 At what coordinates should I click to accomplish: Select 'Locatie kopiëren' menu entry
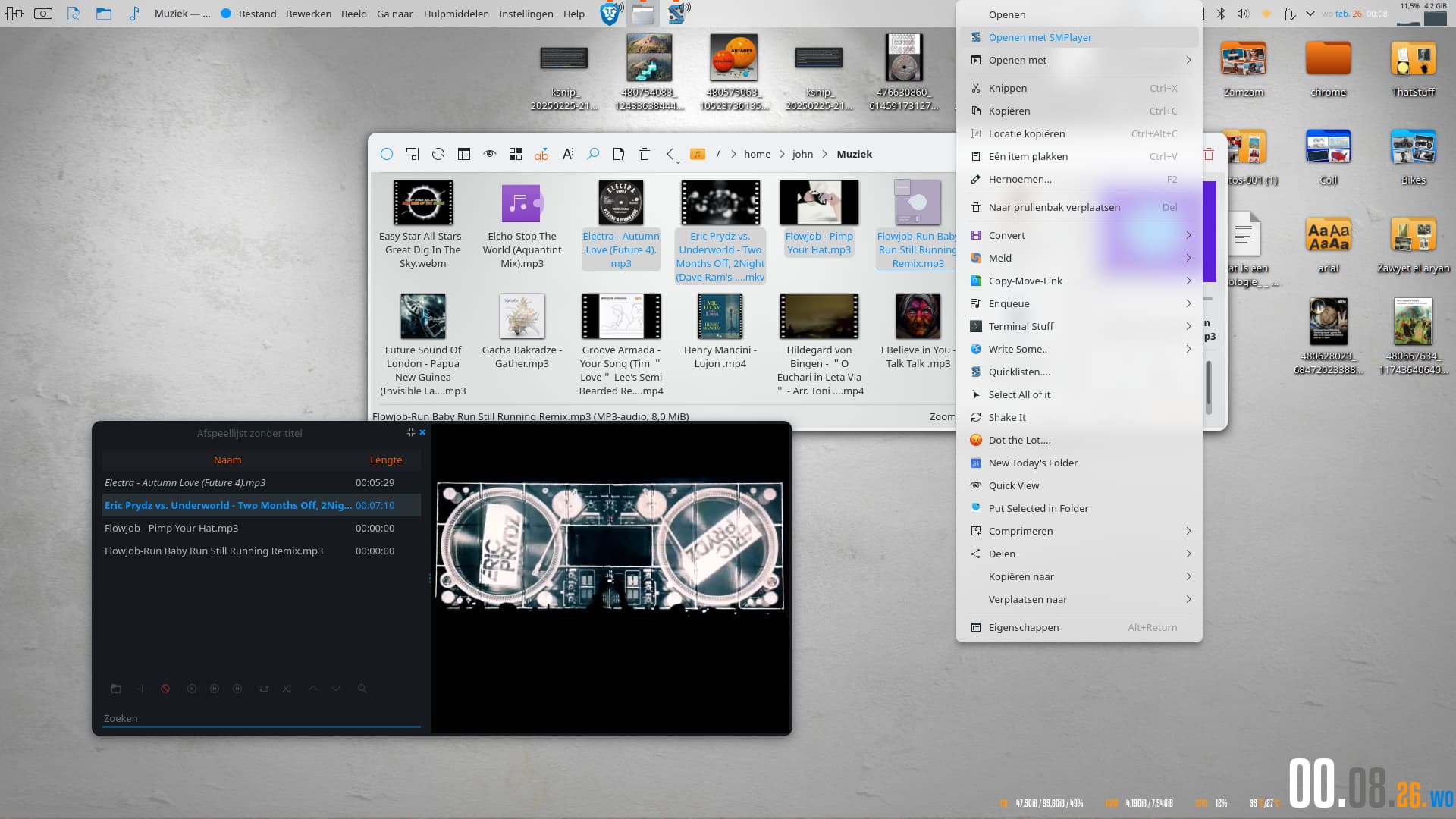(1079, 133)
